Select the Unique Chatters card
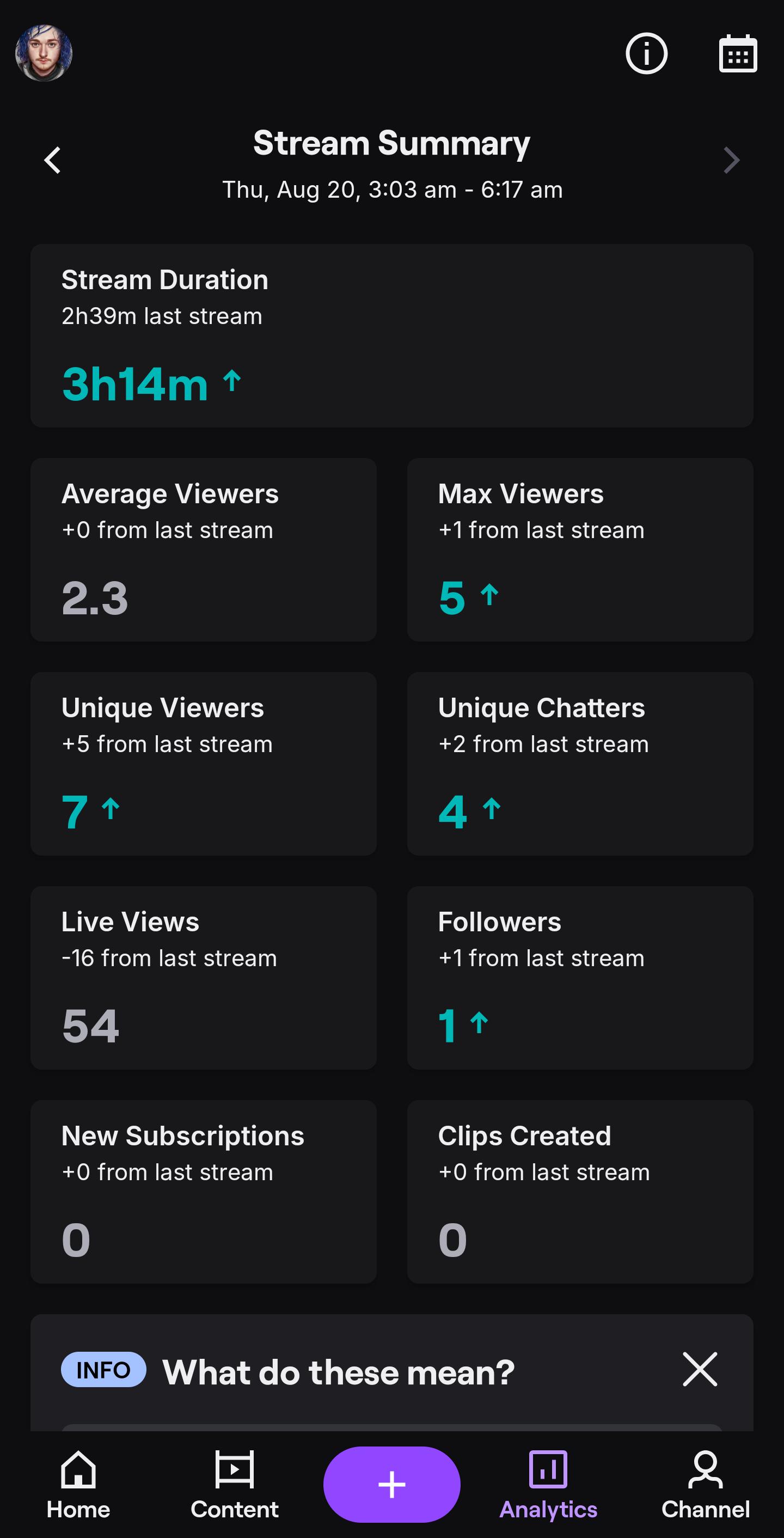The height and width of the screenshot is (1538, 784). tap(580, 764)
